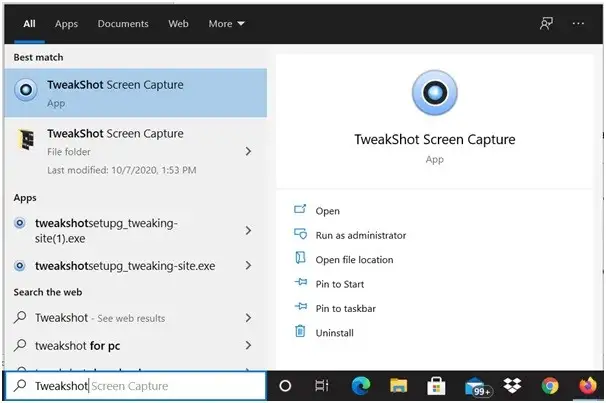The width and height of the screenshot is (606, 403).
Task: Choose Pin to Start
Action: pyautogui.click(x=340, y=284)
